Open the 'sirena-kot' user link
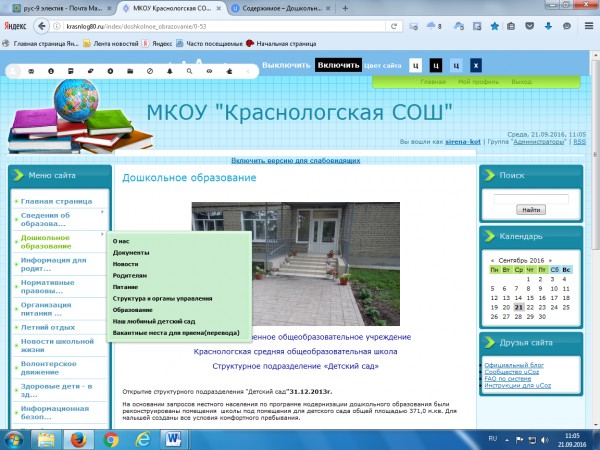This screenshot has height=450, width=600. 463,142
